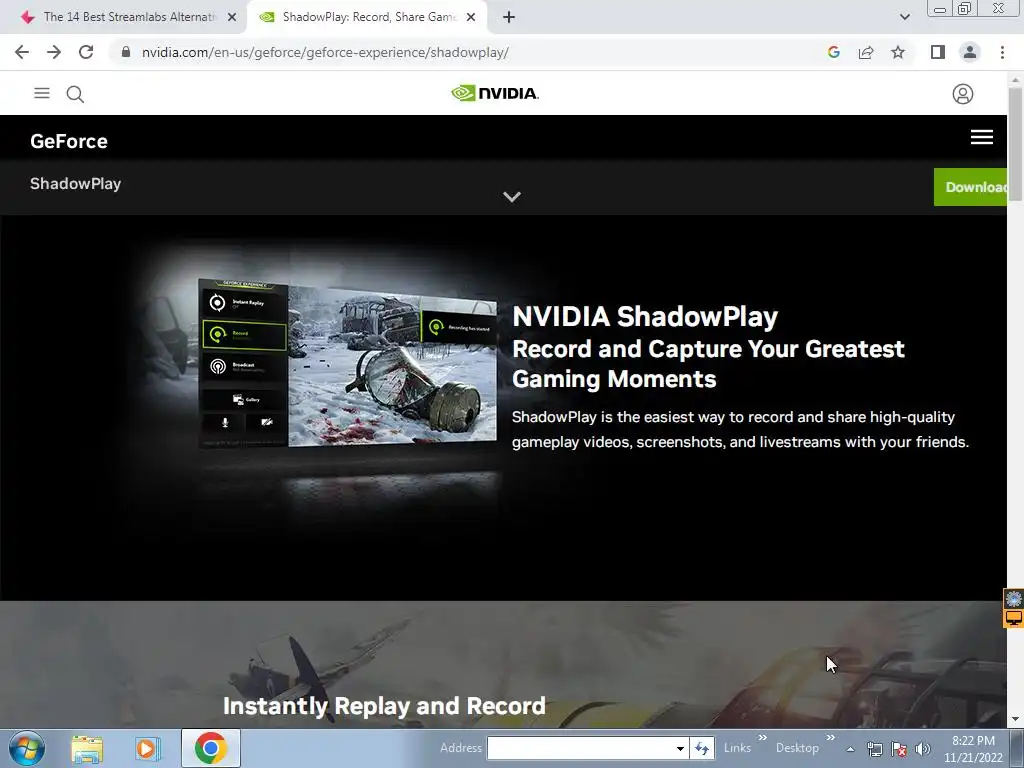Click the scrollbar down arrow
This screenshot has width=1024, height=768.
click(x=1015, y=719)
